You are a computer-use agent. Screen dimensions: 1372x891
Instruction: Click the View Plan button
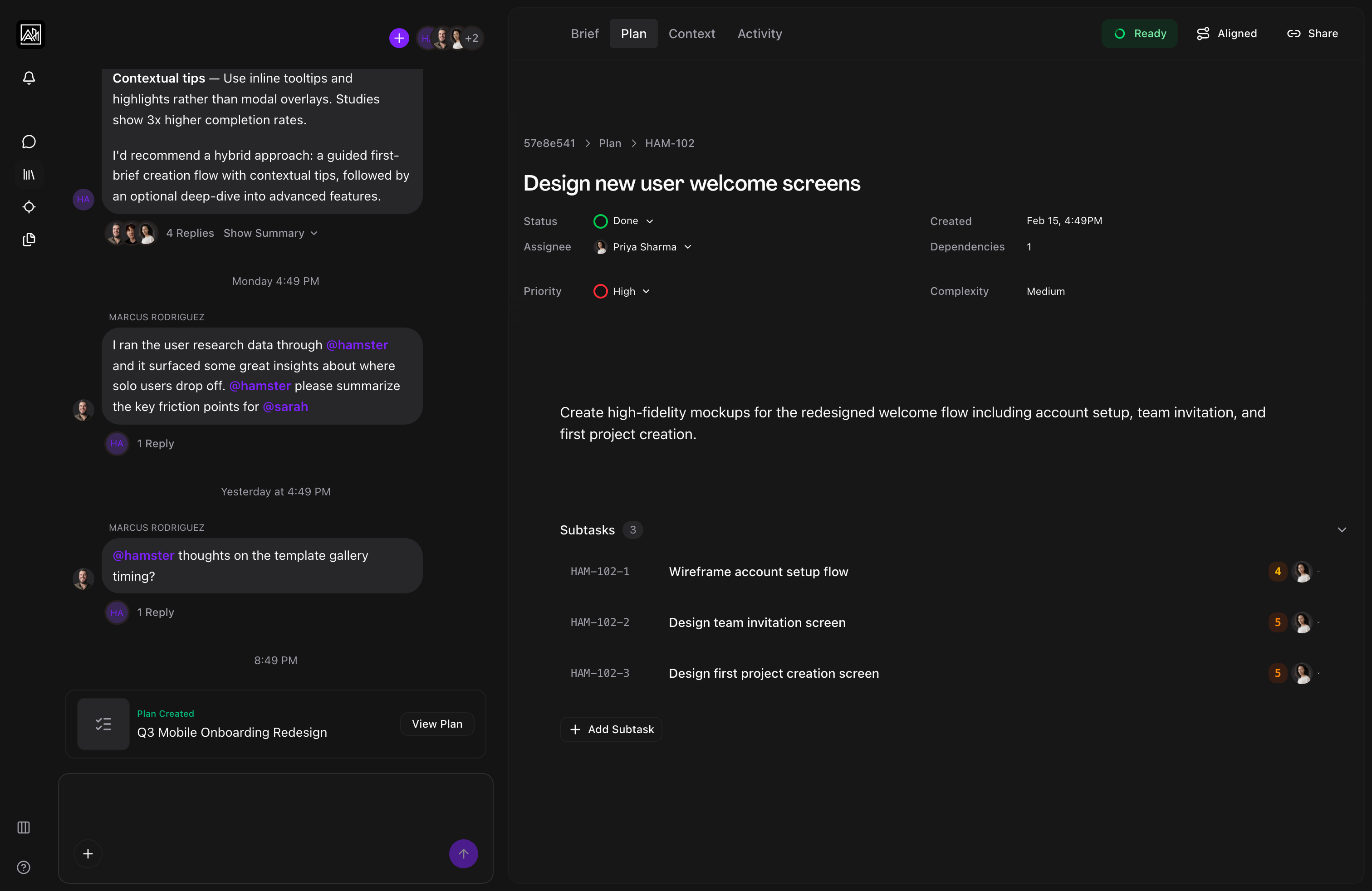(x=437, y=724)
